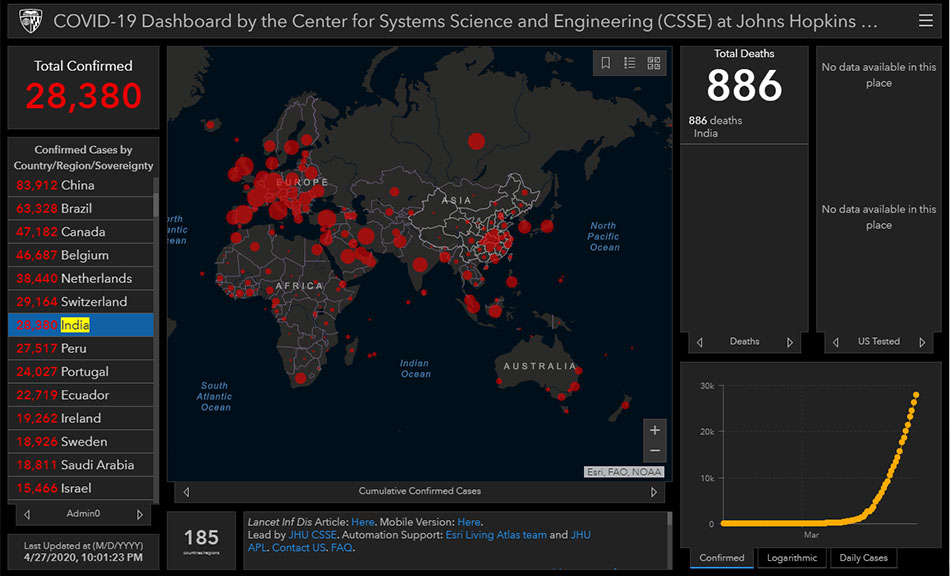This screenshot has height=576, width=950.
Task: Click the red case circle over India
Action: coord(420,265)
